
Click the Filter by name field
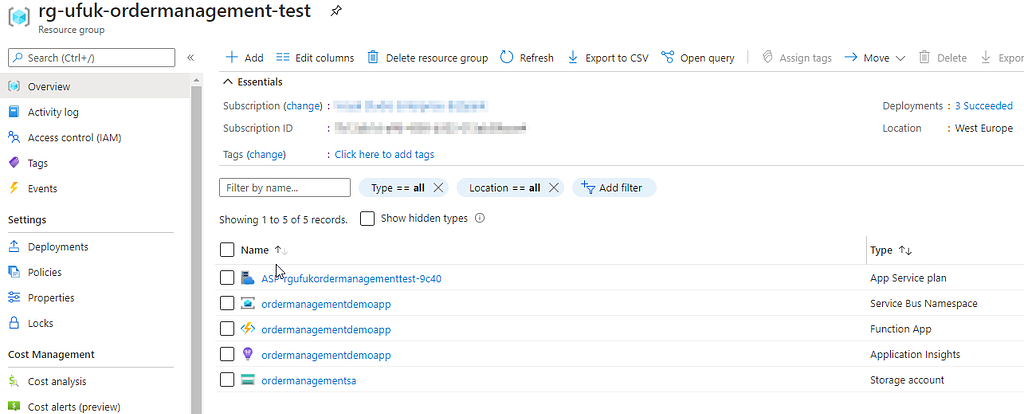click(x=285, y=187)
